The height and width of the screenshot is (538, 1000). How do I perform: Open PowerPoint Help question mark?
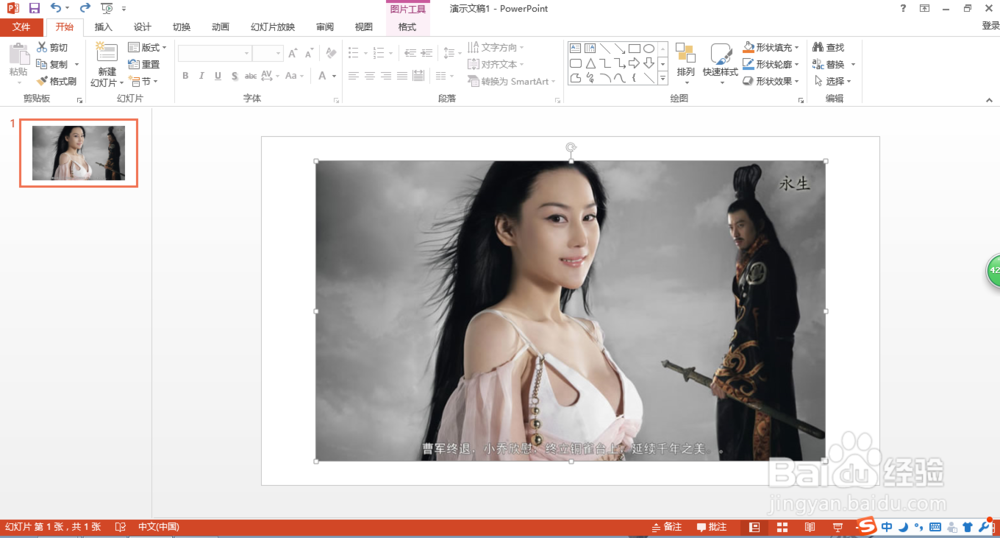tap(903, 8)
